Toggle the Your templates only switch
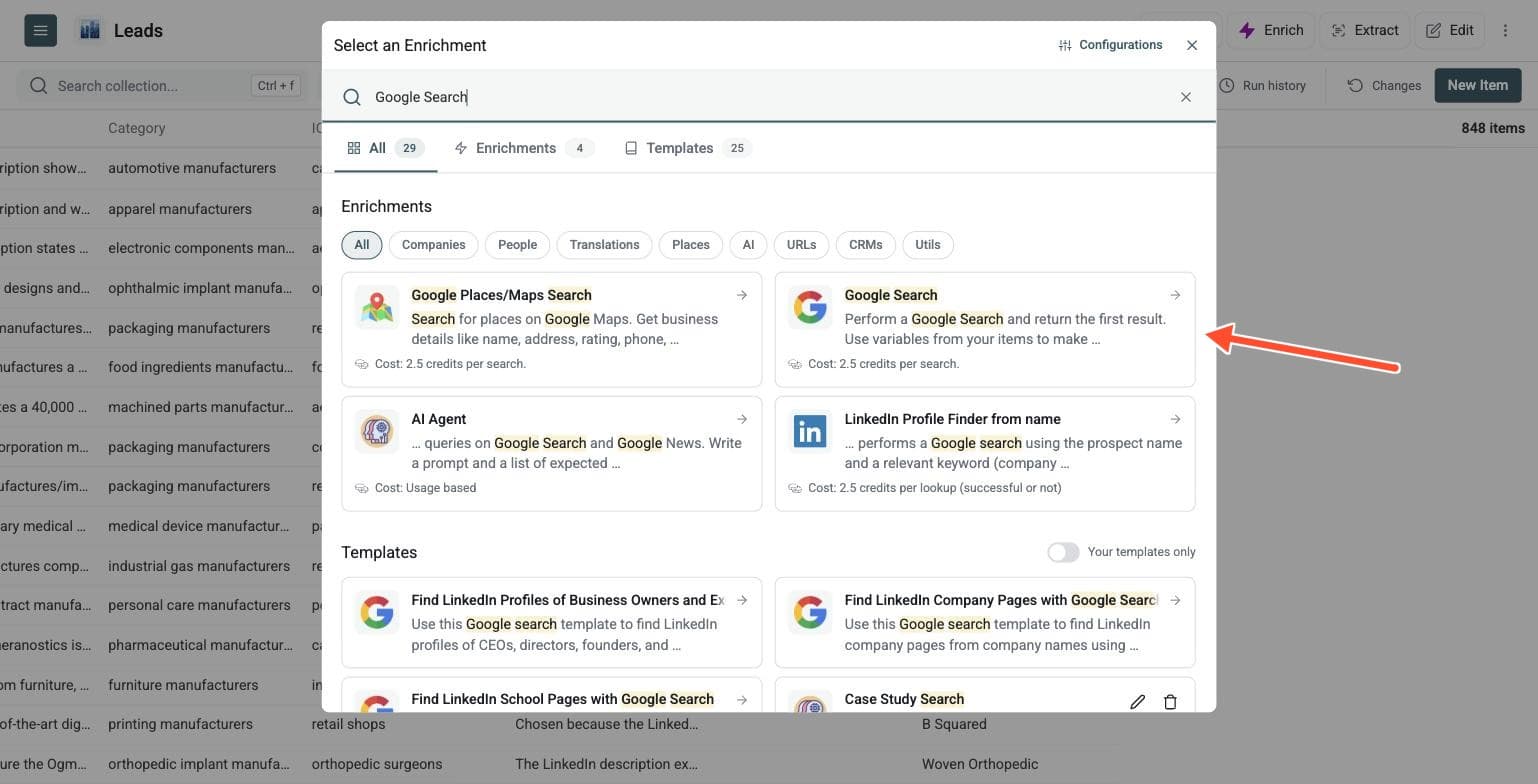1538x784 pixels. [x=1063, y=552]
